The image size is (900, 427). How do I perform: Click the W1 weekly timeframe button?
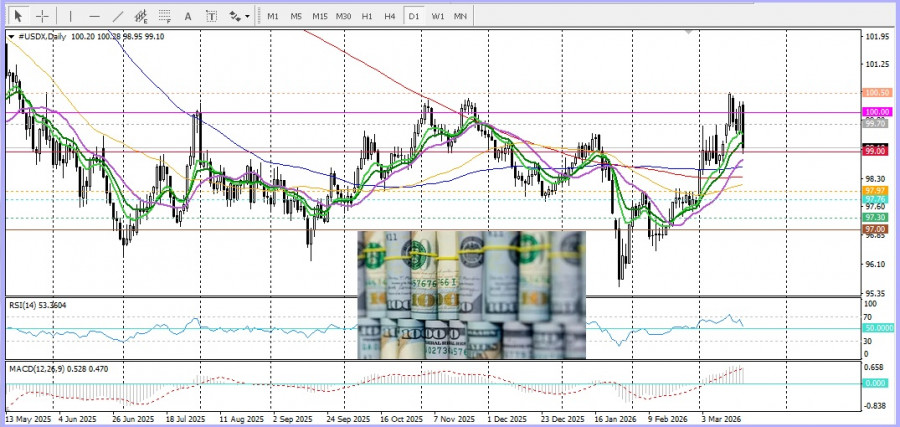point(438,16)
